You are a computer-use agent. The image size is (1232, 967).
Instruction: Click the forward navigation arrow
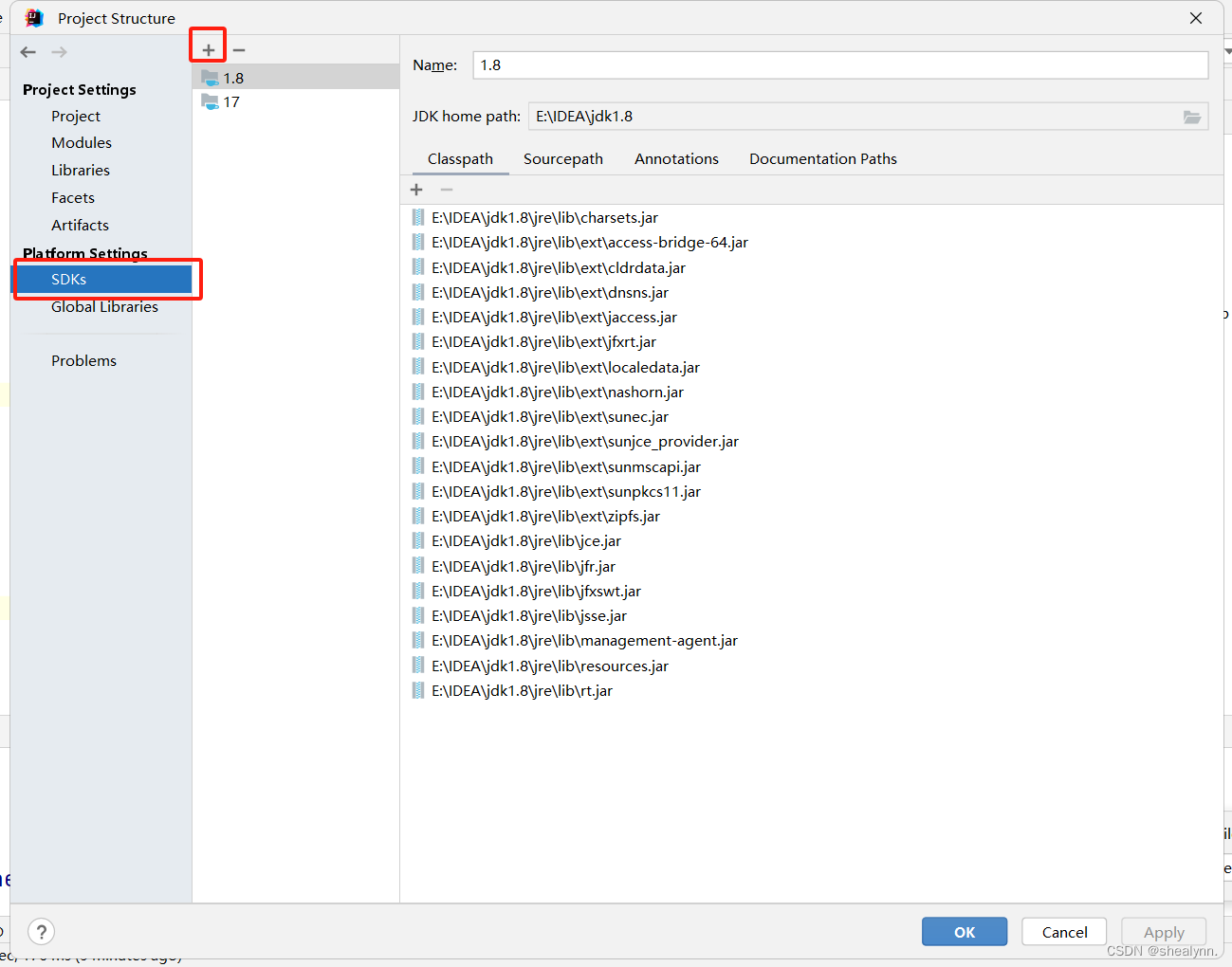pos(58,51)
